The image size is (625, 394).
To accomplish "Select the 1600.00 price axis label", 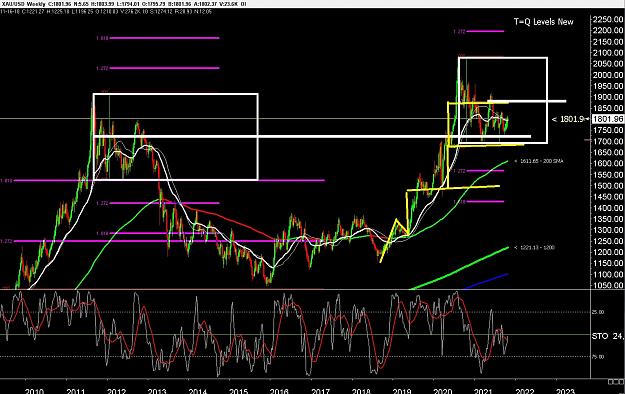I will (608, 164).
